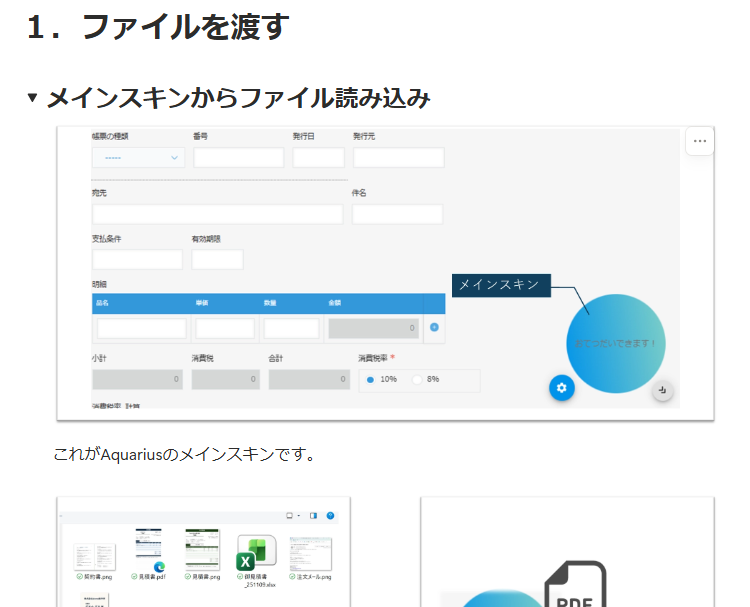Click the 数量 cell in the details row

[291, 329]
